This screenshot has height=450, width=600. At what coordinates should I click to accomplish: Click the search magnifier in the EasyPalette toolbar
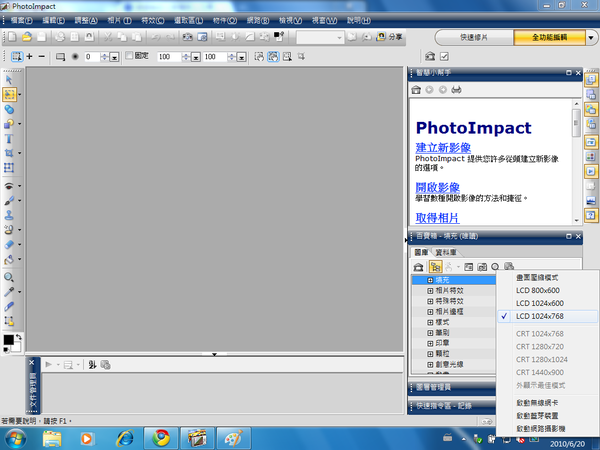495,267
